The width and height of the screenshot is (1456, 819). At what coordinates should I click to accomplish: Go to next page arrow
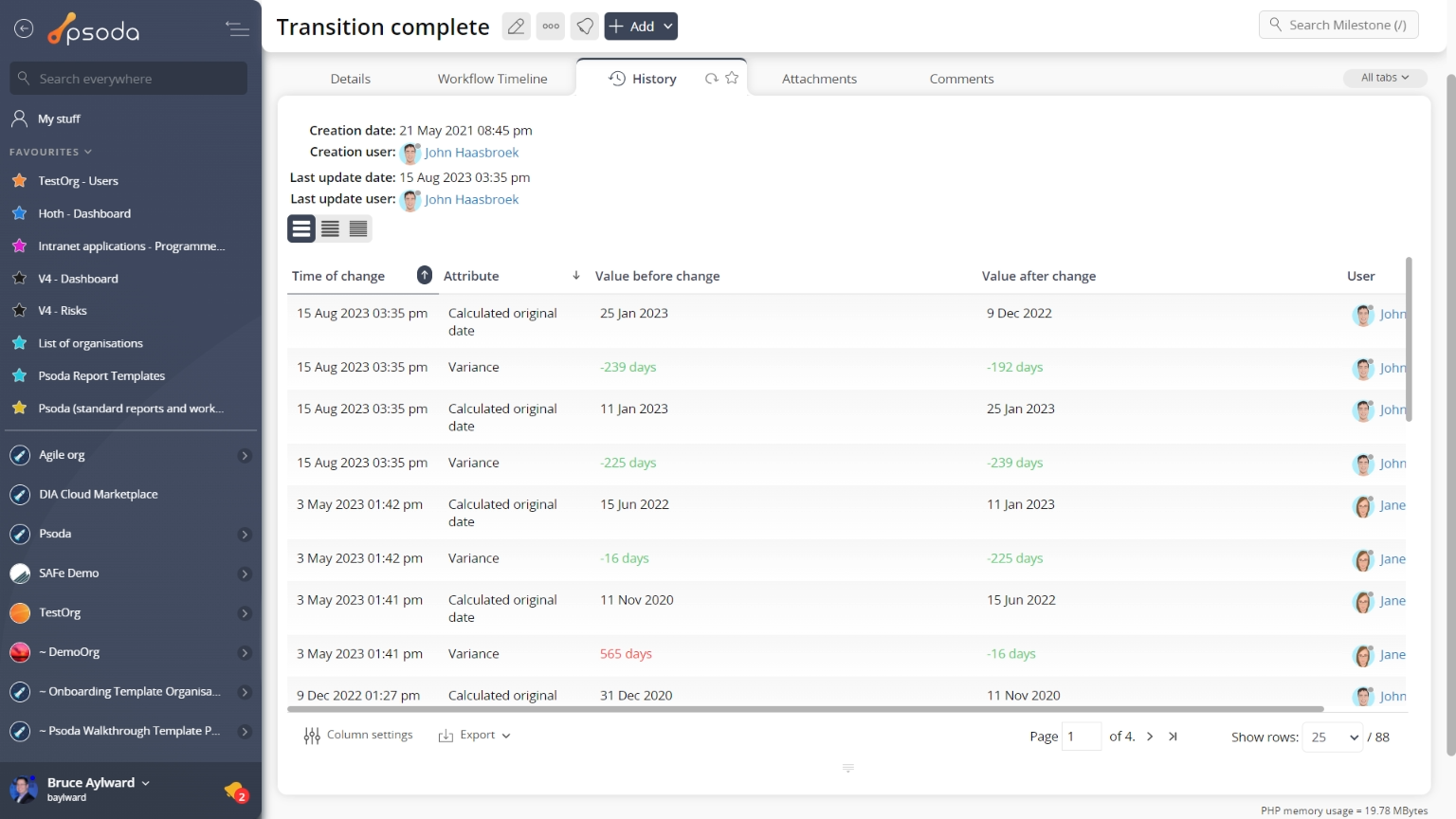pos(1150,737)
